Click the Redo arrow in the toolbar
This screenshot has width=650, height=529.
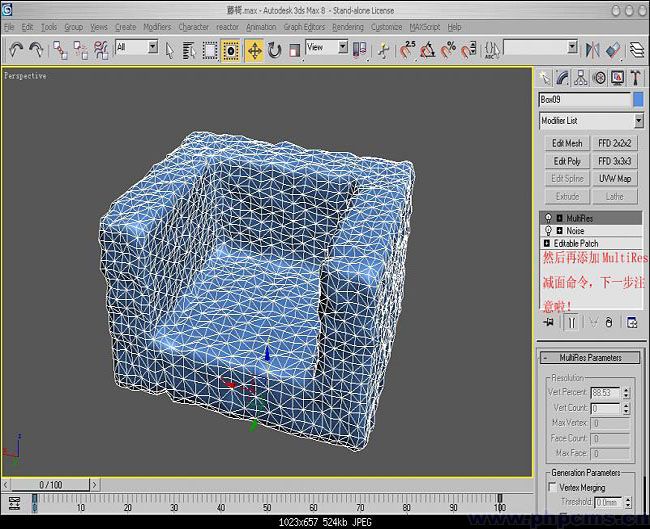tap(36, 50)
